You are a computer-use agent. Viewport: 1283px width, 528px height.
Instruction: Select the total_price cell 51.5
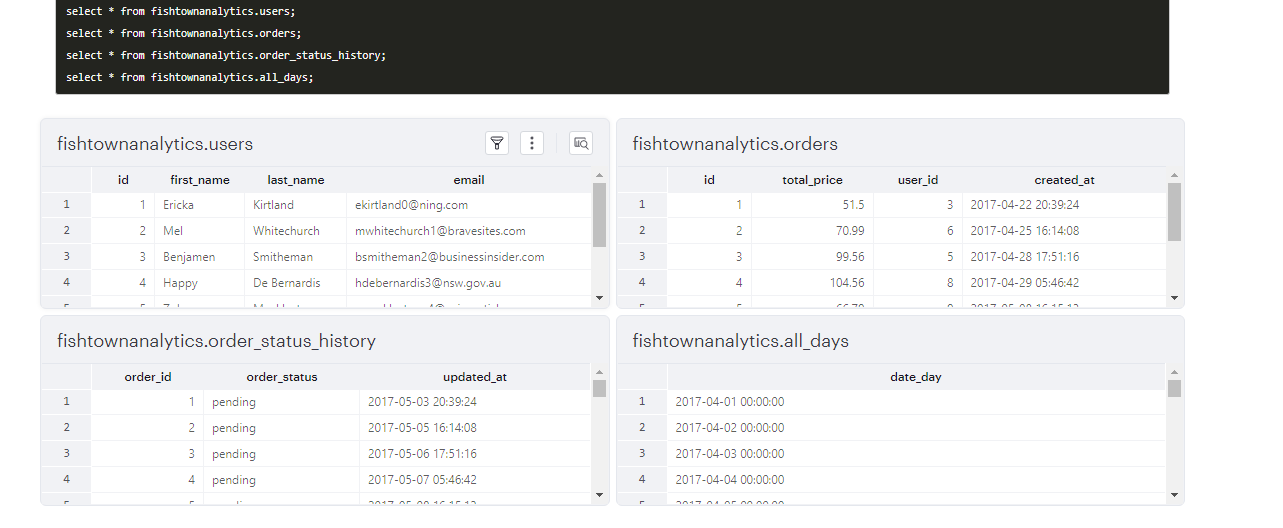pos(812,205)
